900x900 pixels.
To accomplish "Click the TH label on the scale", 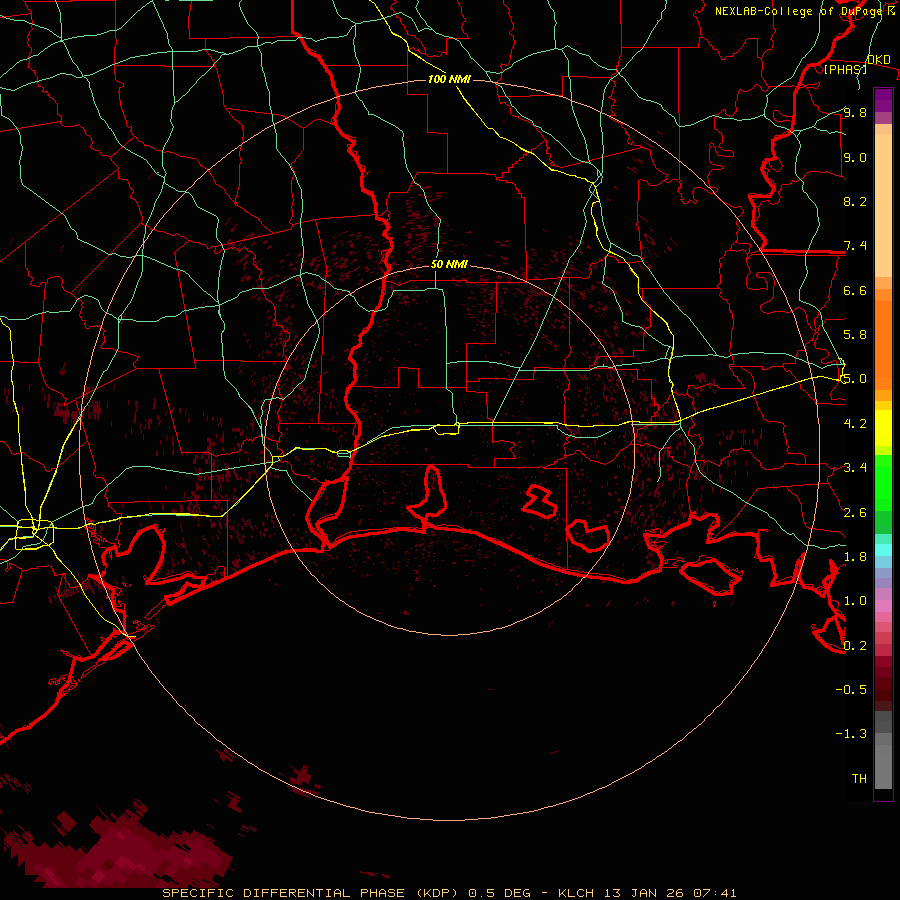I will coord(859,779).
